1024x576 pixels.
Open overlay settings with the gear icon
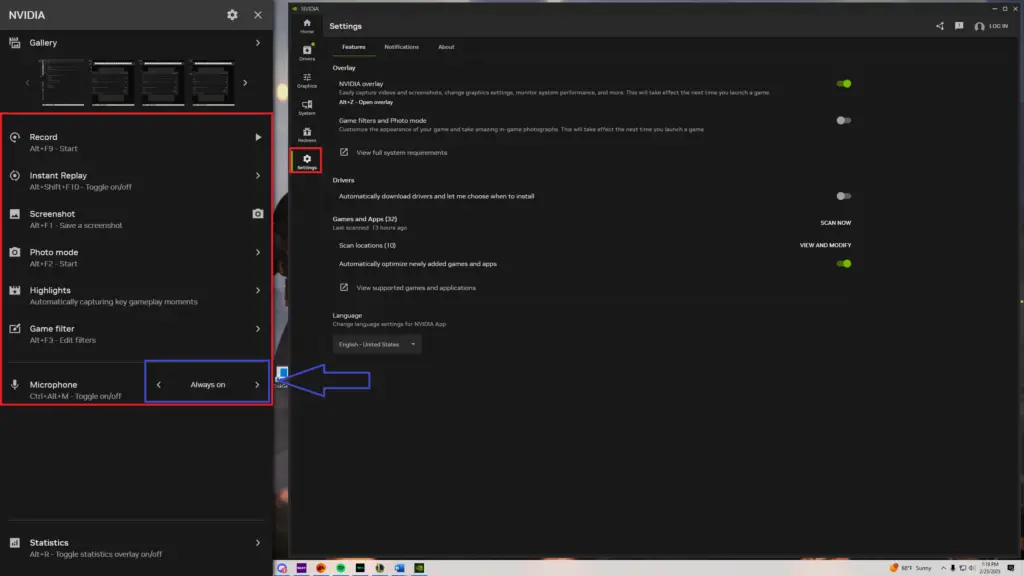point(232,14)
